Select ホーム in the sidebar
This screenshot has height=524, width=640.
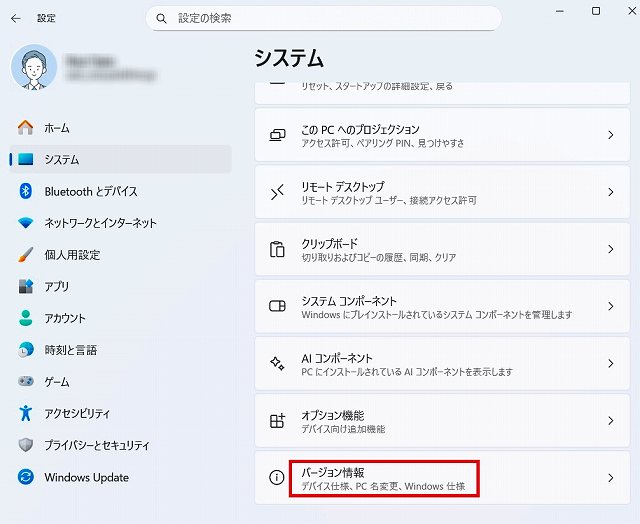point(57,128)
